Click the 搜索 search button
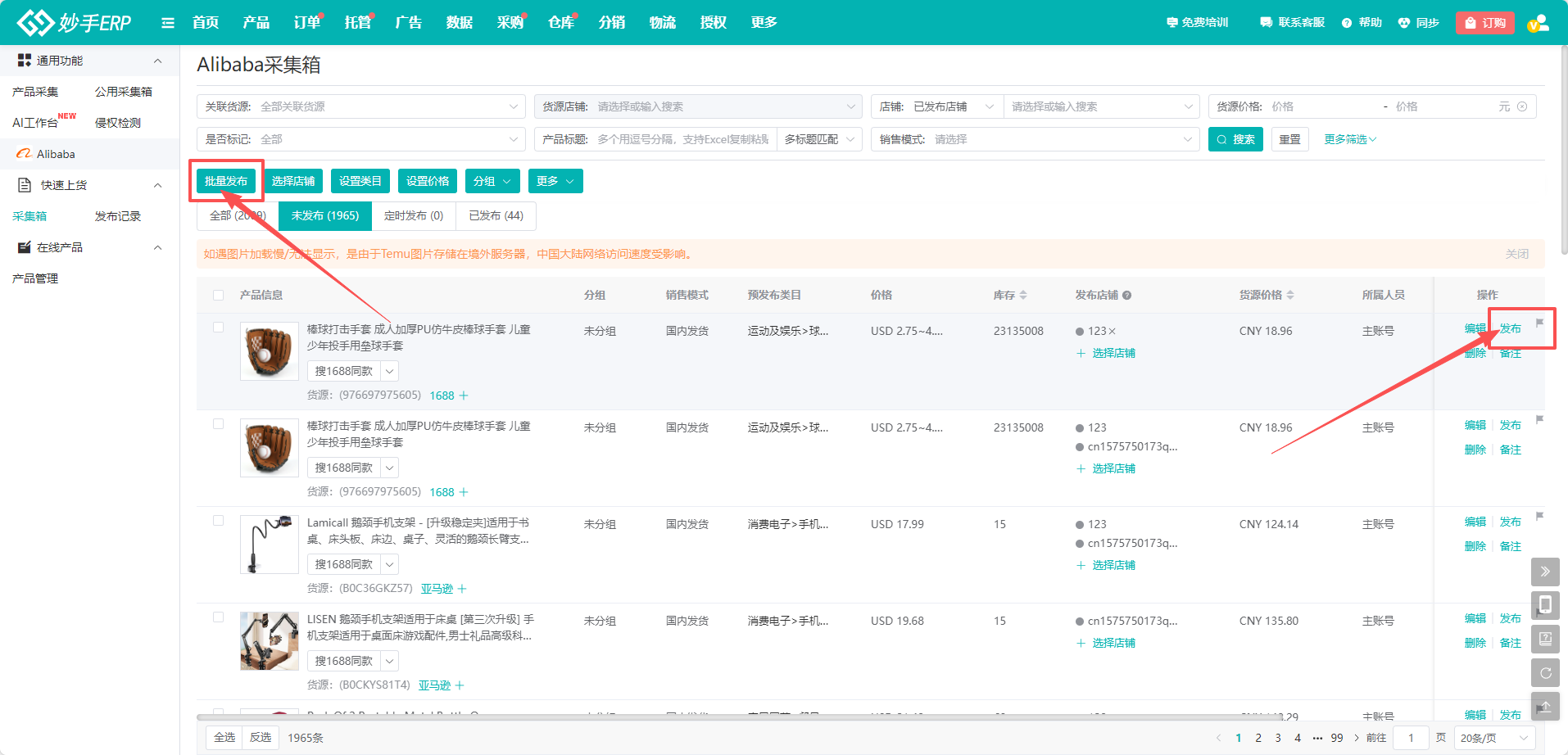The height and width of the screenshot is (755, 1568). pyautogui.click(x=1235, y=139)
